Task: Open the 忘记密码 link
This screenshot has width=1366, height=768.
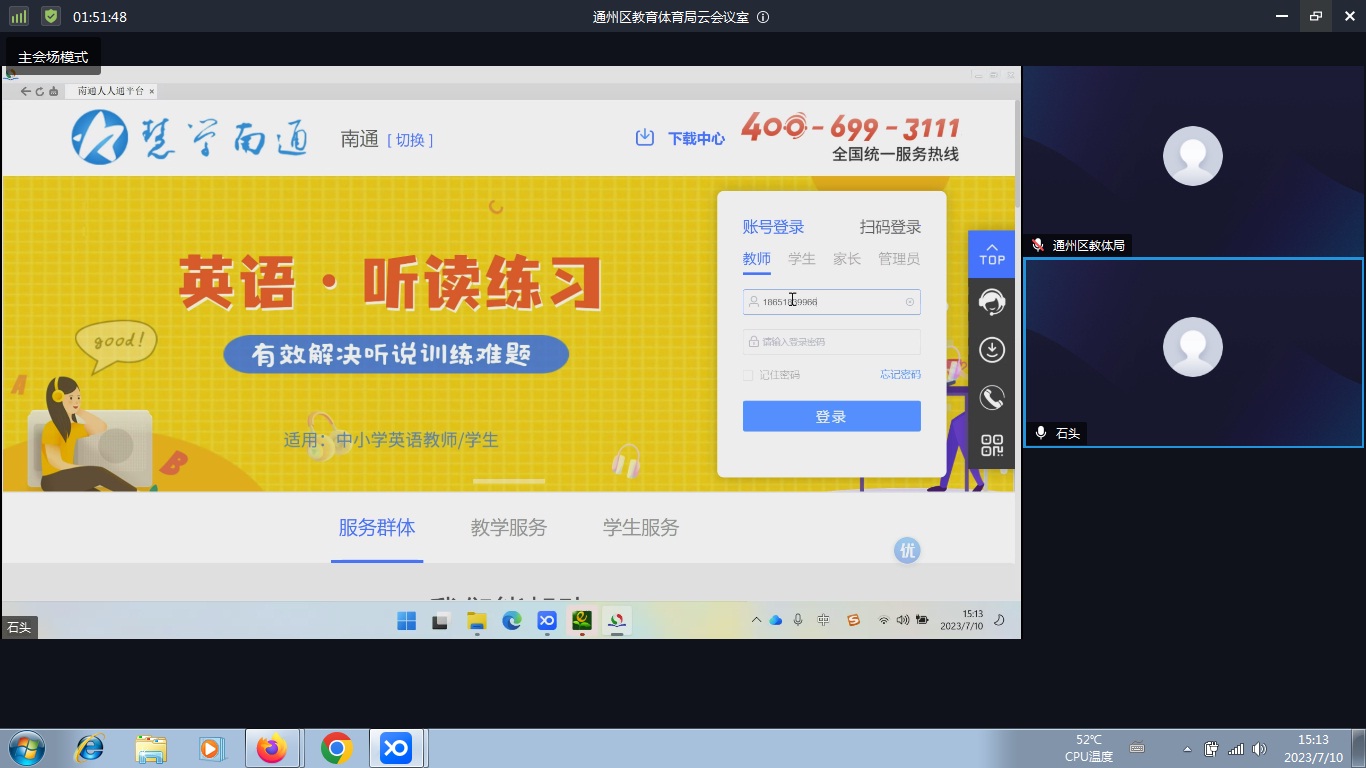Action: point(900,375)
